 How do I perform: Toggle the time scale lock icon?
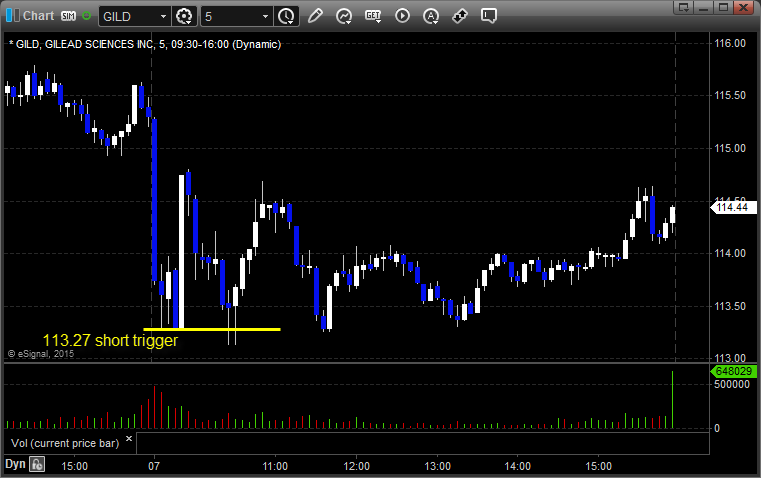coord(36,464)
